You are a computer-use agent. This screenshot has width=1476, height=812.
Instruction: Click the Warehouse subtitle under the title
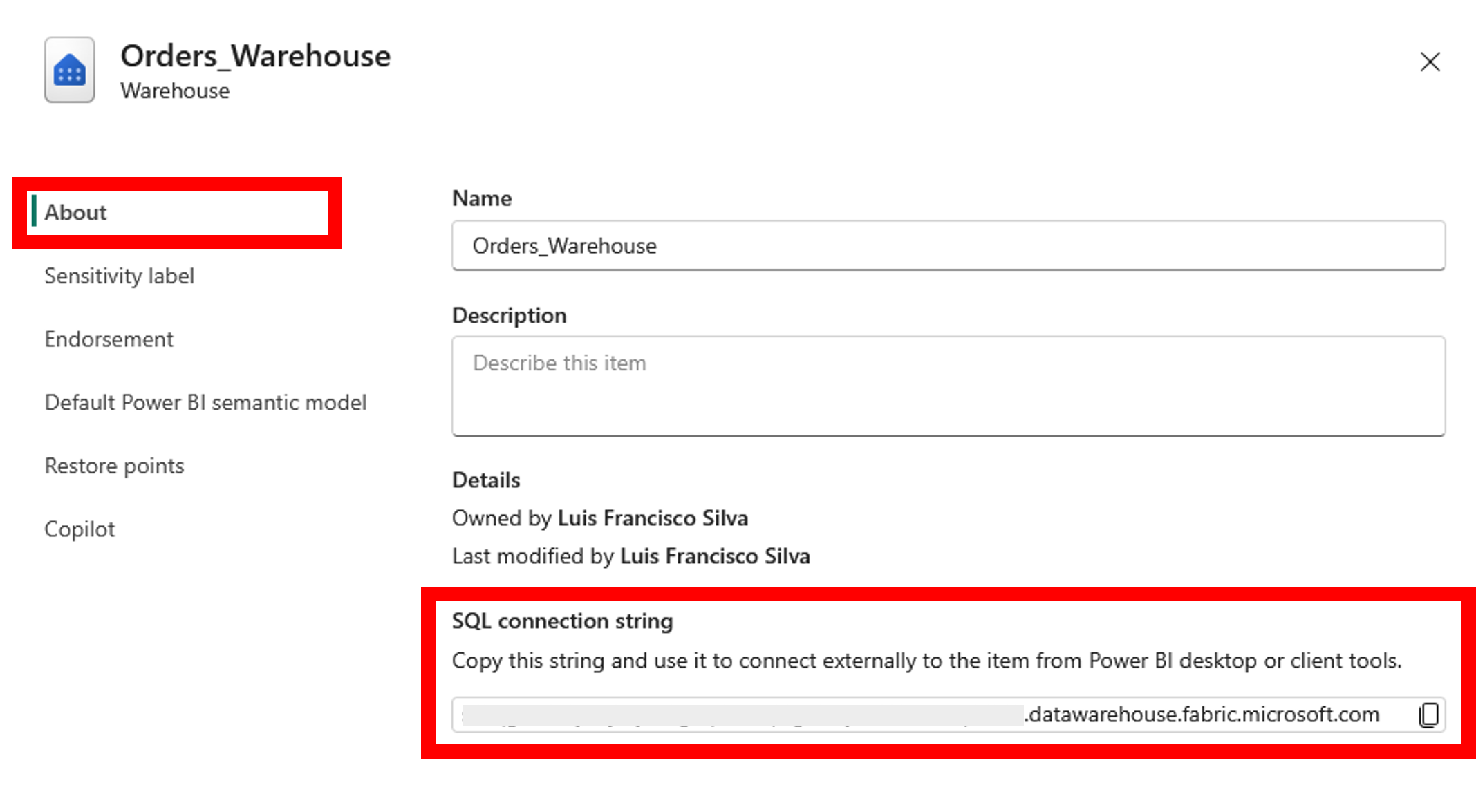pos(175,91)
